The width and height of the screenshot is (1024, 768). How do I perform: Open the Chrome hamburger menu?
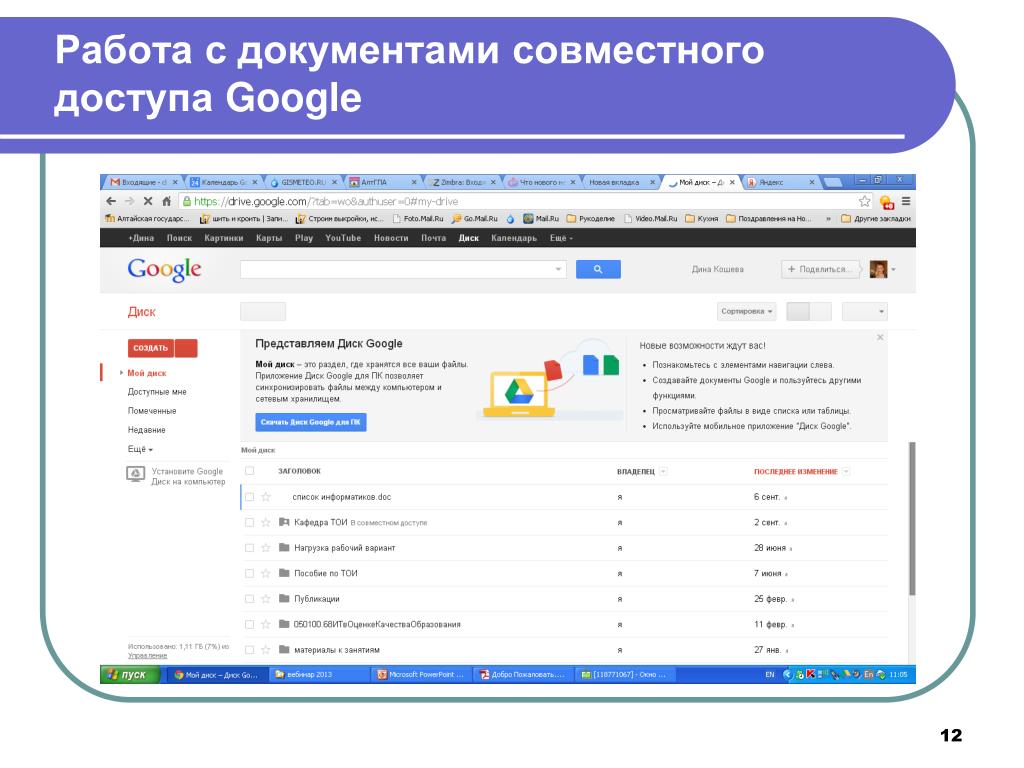[906, 201]
